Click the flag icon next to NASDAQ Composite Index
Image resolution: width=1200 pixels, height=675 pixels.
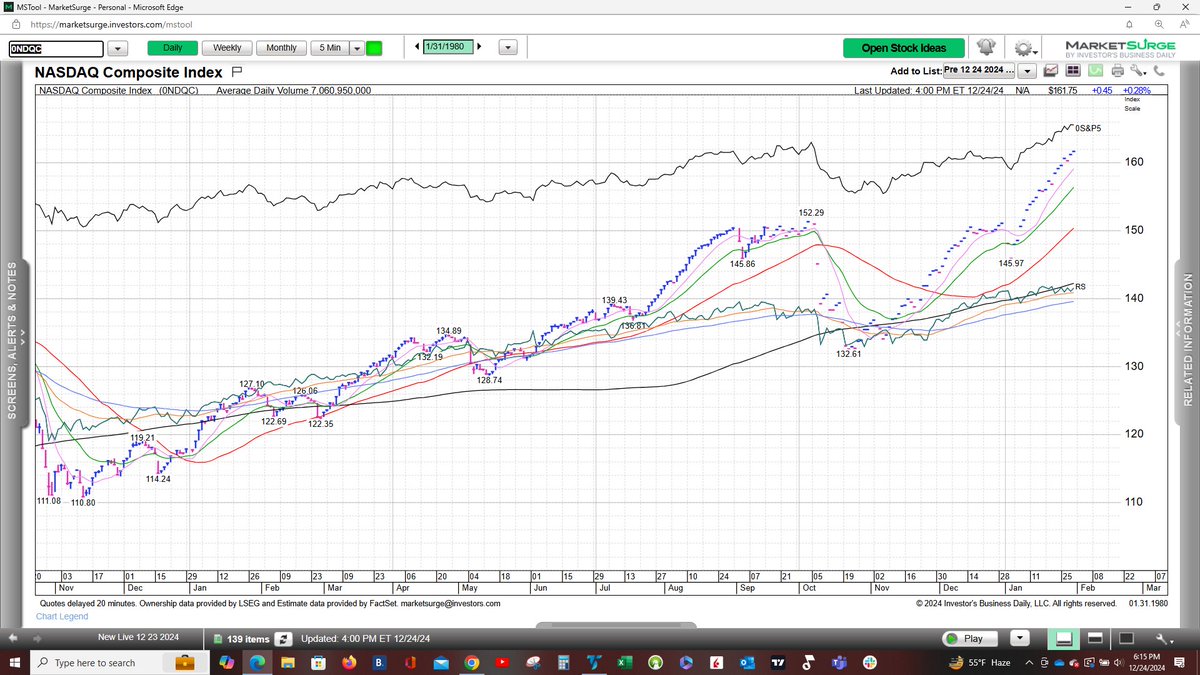click(237, 72)
